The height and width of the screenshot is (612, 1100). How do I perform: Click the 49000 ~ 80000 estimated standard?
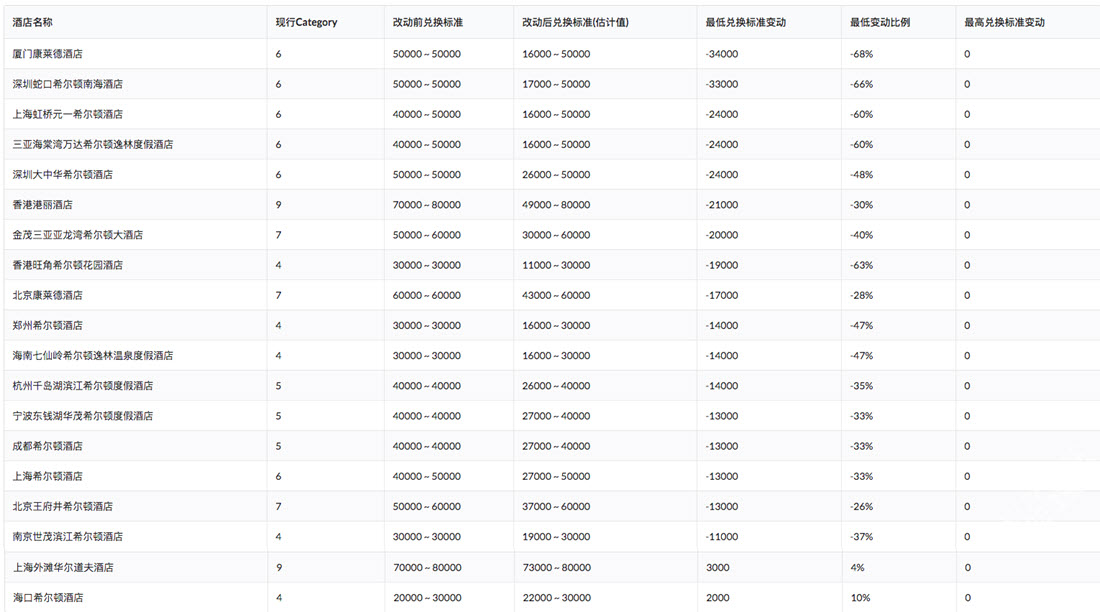tap(556, 204)
